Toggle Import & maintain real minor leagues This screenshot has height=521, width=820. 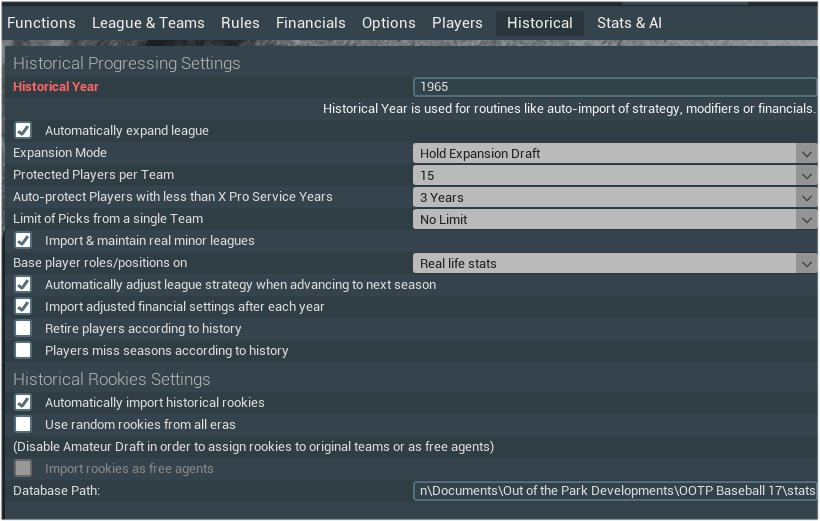pos(23,241)
